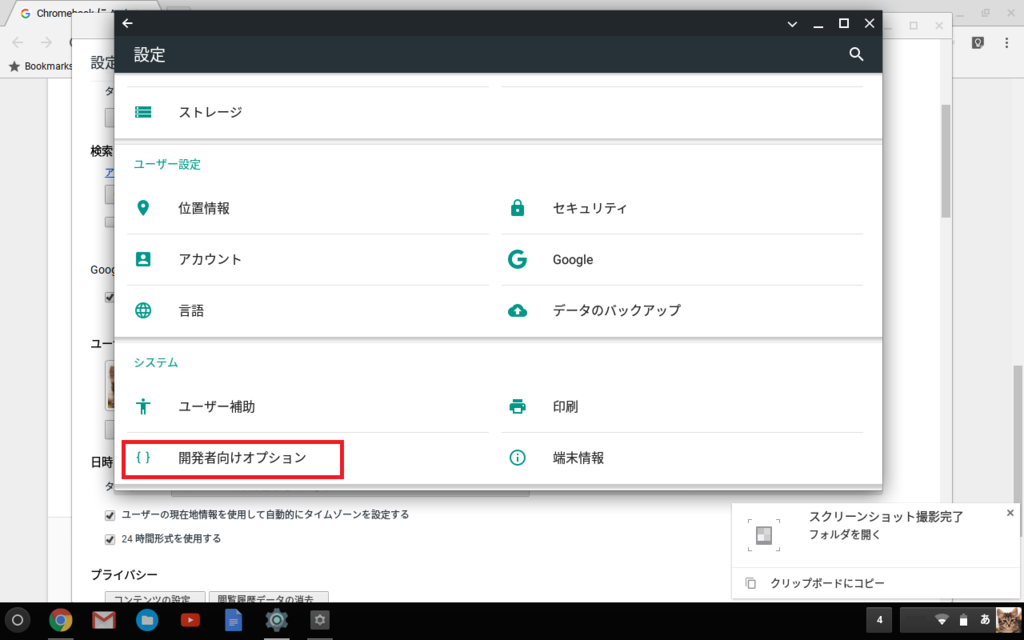Toggle 24 時間形式を使用する checkbox

(x=110, y=539)
